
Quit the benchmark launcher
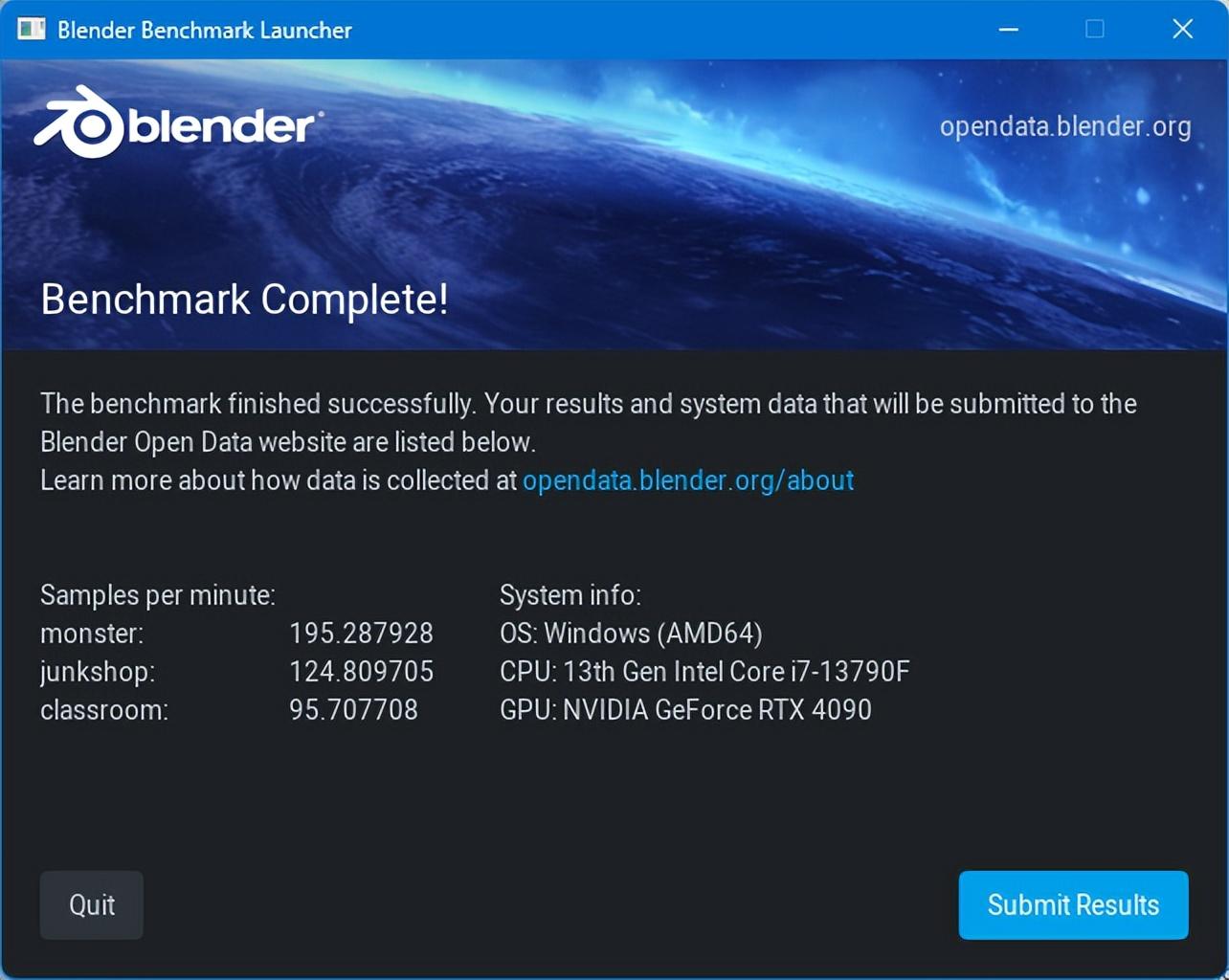tap(91, 904)
